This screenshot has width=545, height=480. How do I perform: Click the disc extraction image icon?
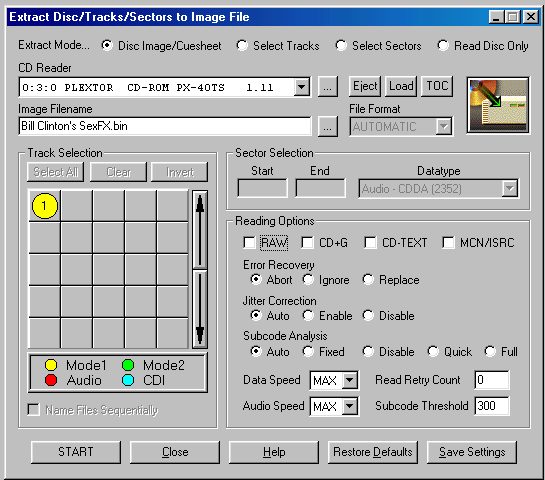pos(498,105)
